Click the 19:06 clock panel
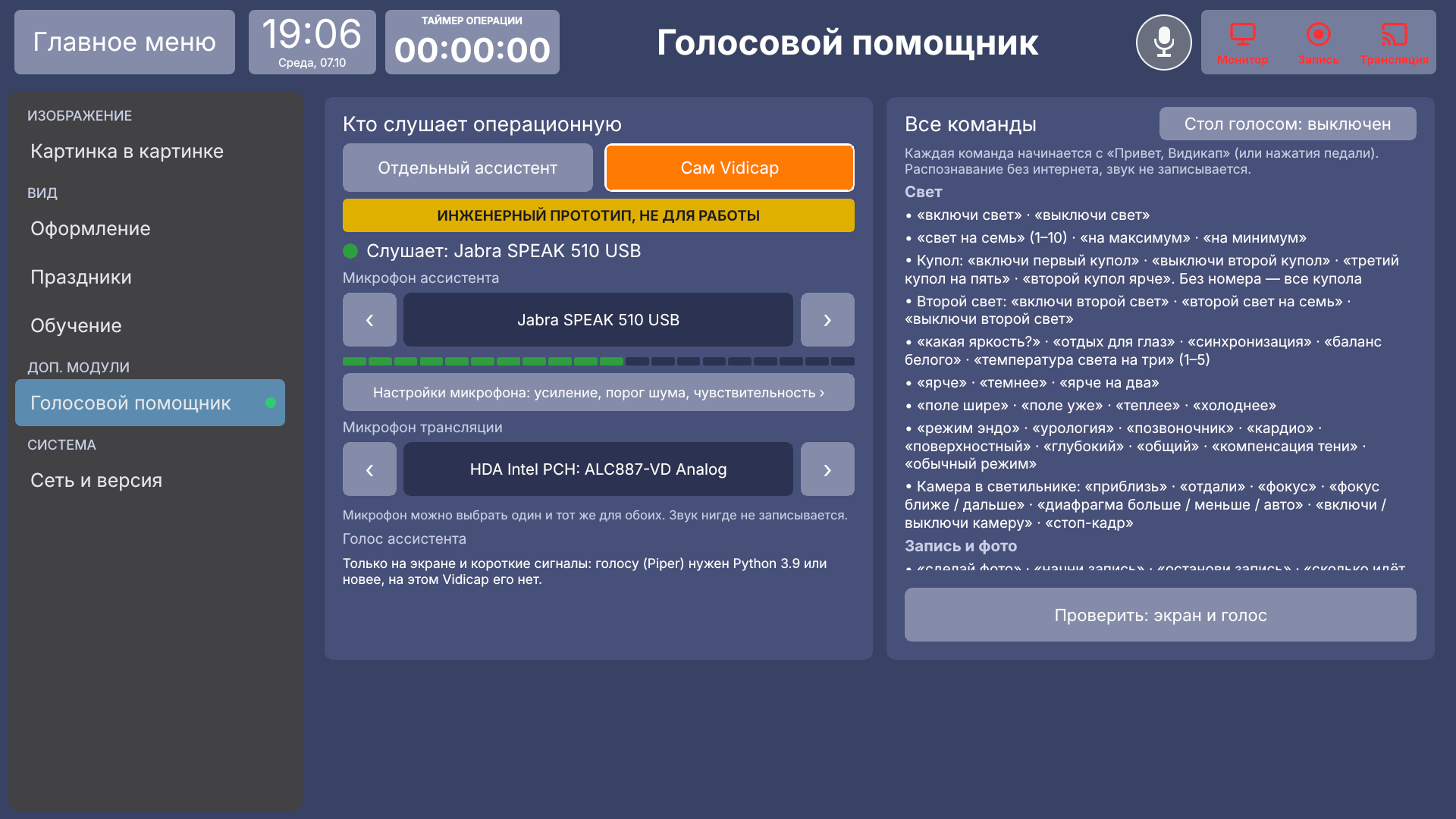This screenshot has height=819, width=1456. click(312, 42)
